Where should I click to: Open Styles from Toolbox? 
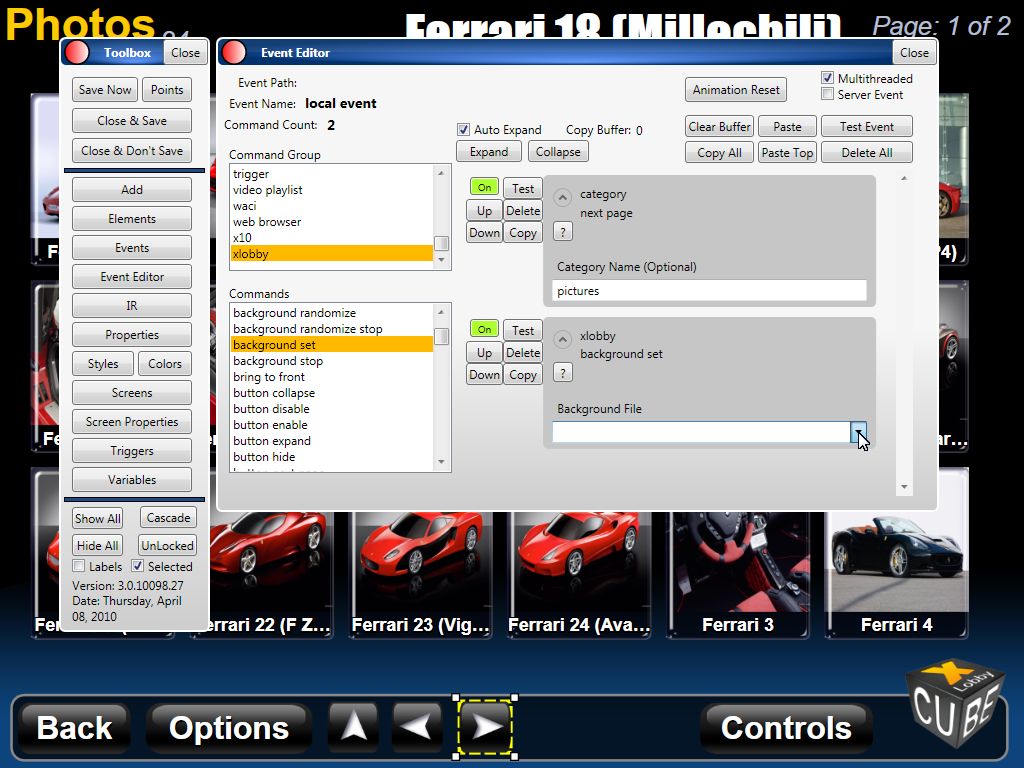click(103, 364)
